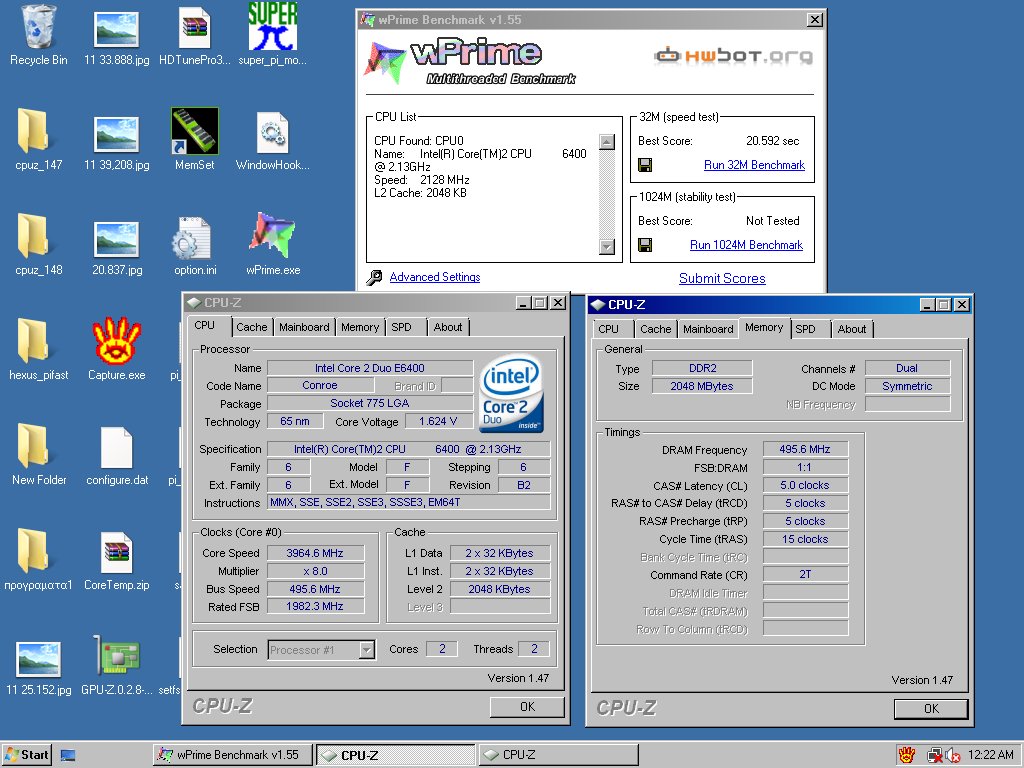1024x768 pixels.
Task: Click the Run 1024M Benchmark link
Action: [x=746, y=246]
